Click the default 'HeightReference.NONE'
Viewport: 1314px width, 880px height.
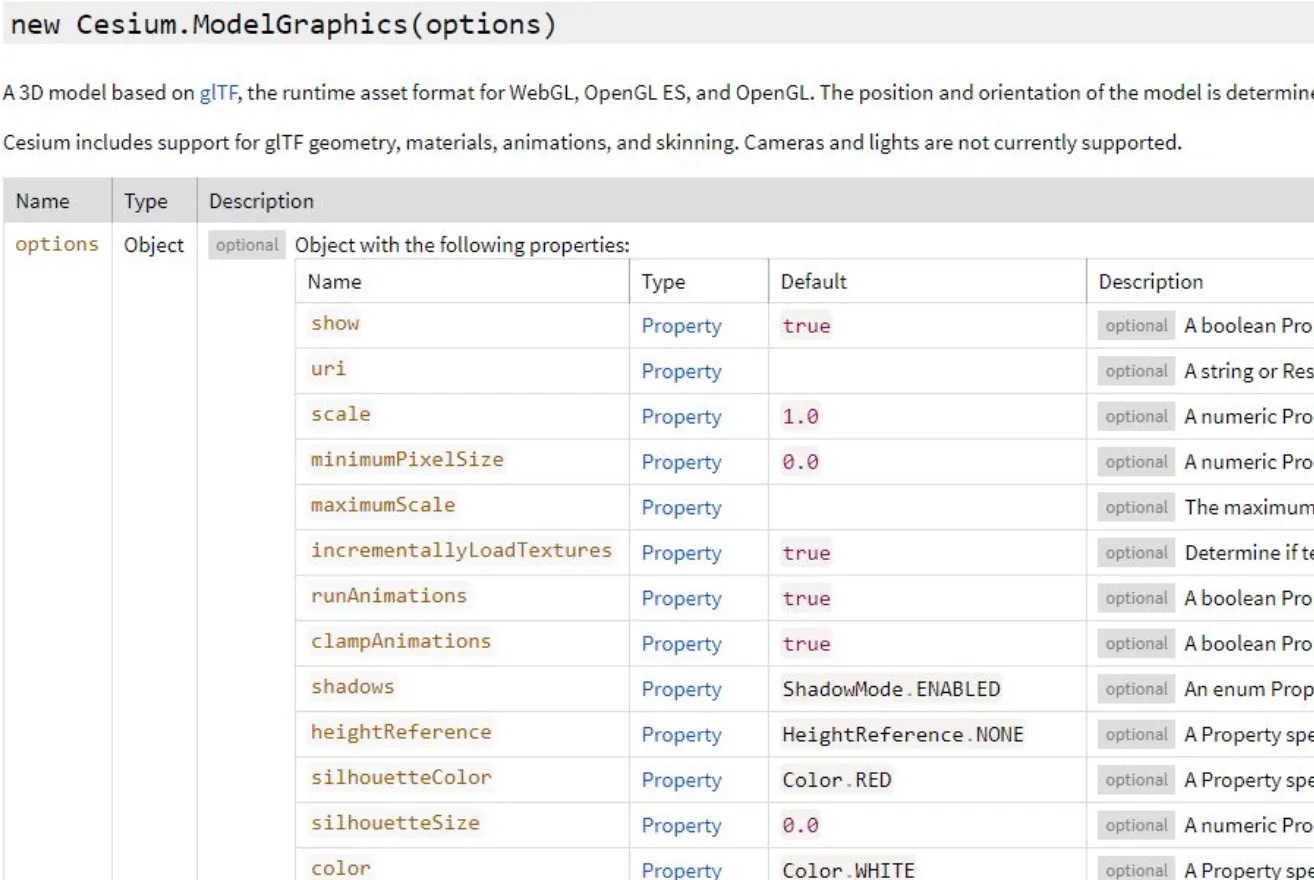(903, 735)
